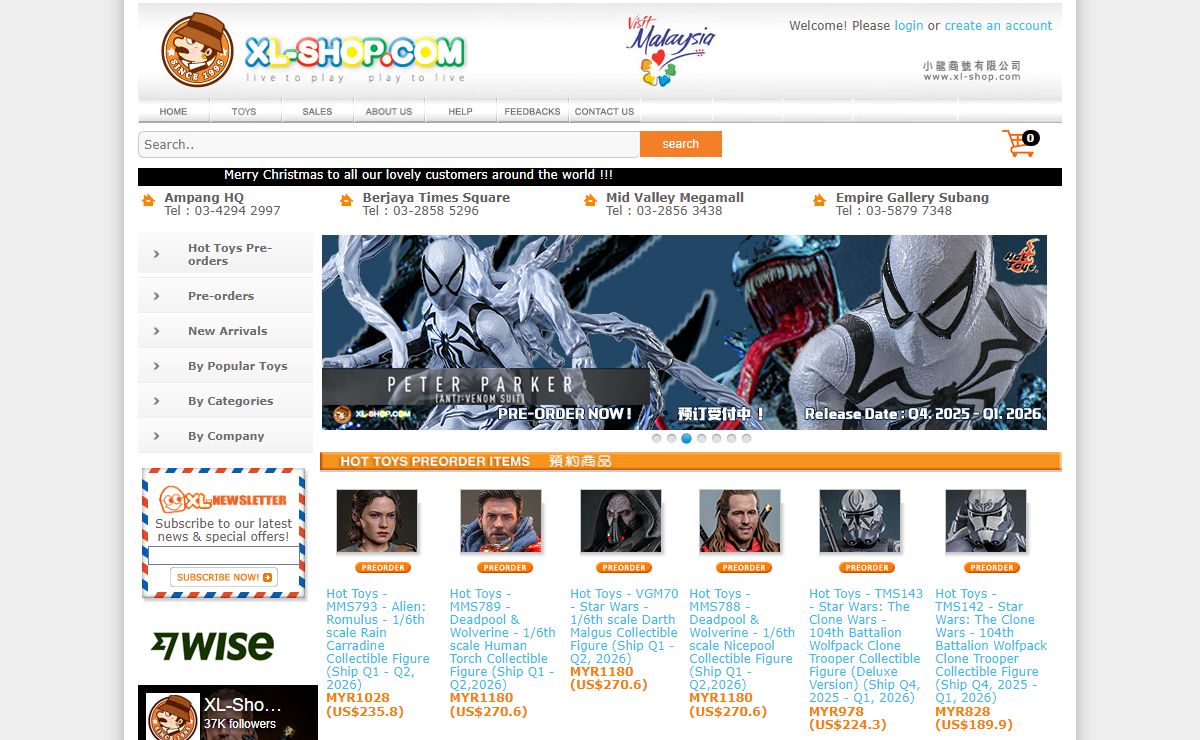This screenshot has height=740, width=1200.
Task: Click the Mid Valley Megamall home icon
Action: pos(591,201)
